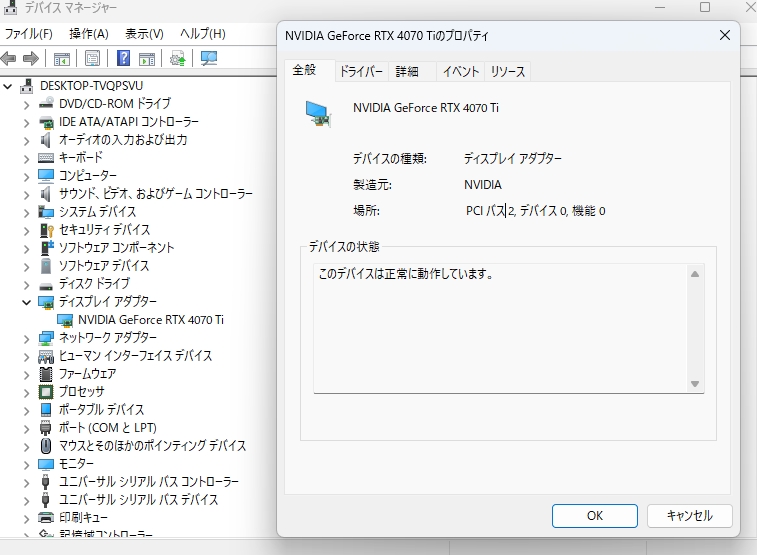
Task: Click the ファームウェア chip icon
Action: [x=46, y=374]
